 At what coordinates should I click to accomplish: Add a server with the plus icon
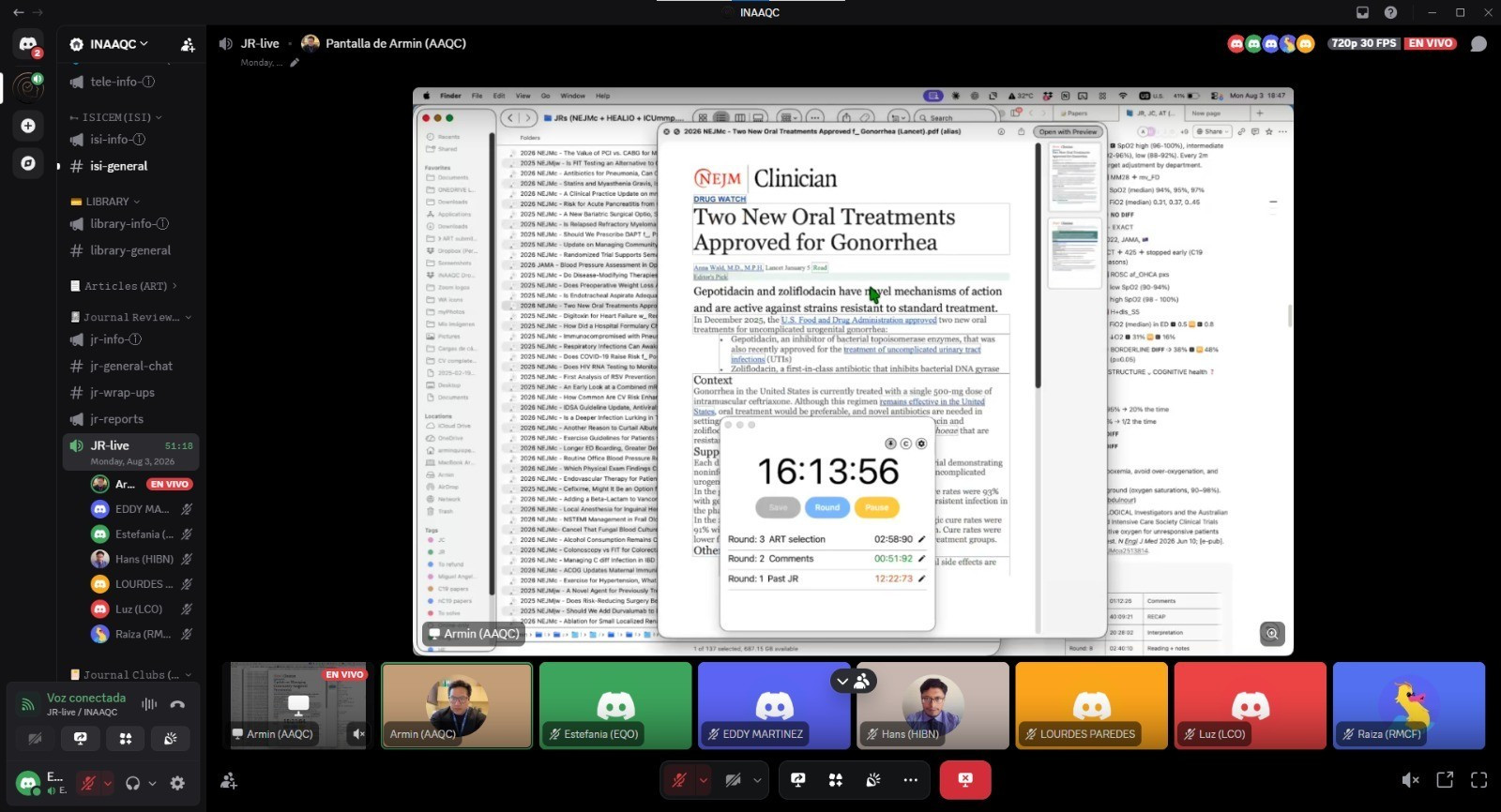(x=28, y=126)
